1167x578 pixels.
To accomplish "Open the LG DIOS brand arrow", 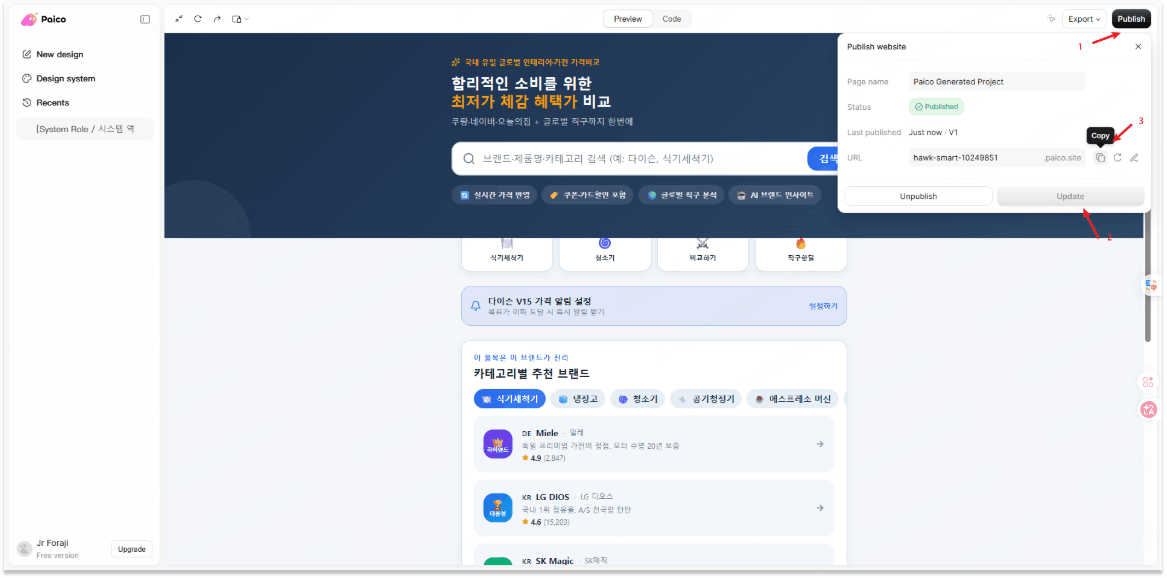I will 819,508.
